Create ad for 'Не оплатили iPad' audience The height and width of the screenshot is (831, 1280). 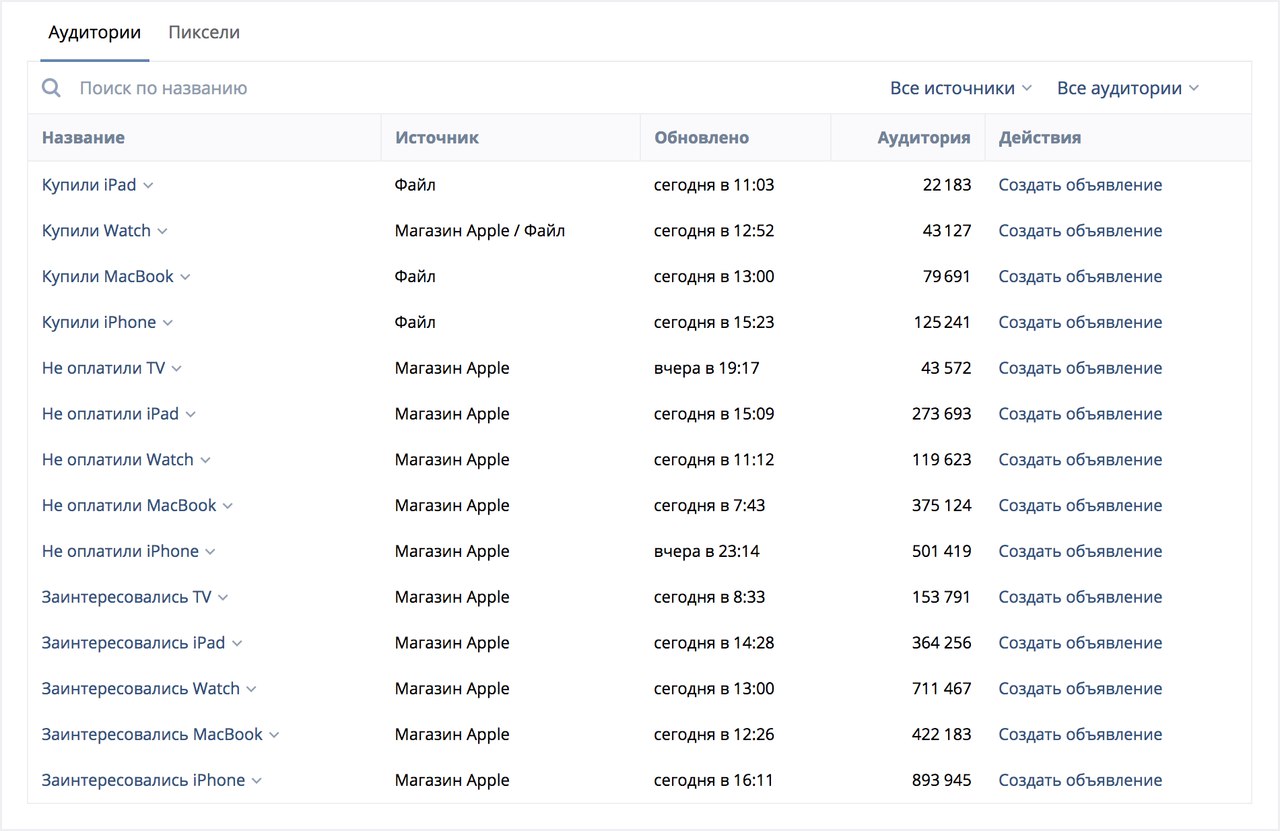point(1080,414)
